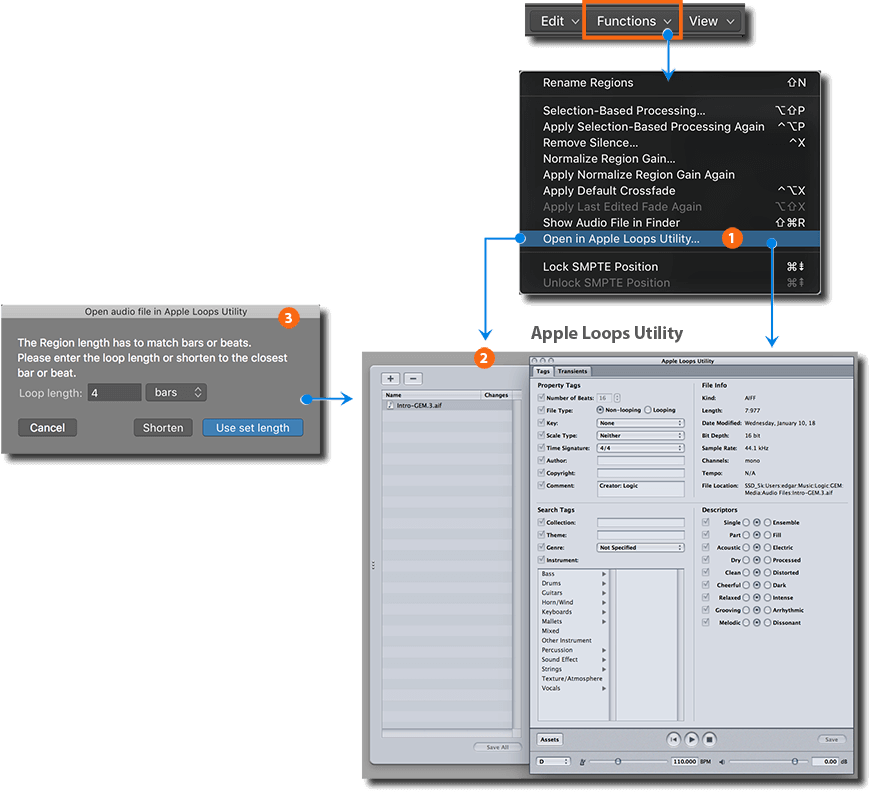
Task: Open the Edit menu
Action: 559,22
